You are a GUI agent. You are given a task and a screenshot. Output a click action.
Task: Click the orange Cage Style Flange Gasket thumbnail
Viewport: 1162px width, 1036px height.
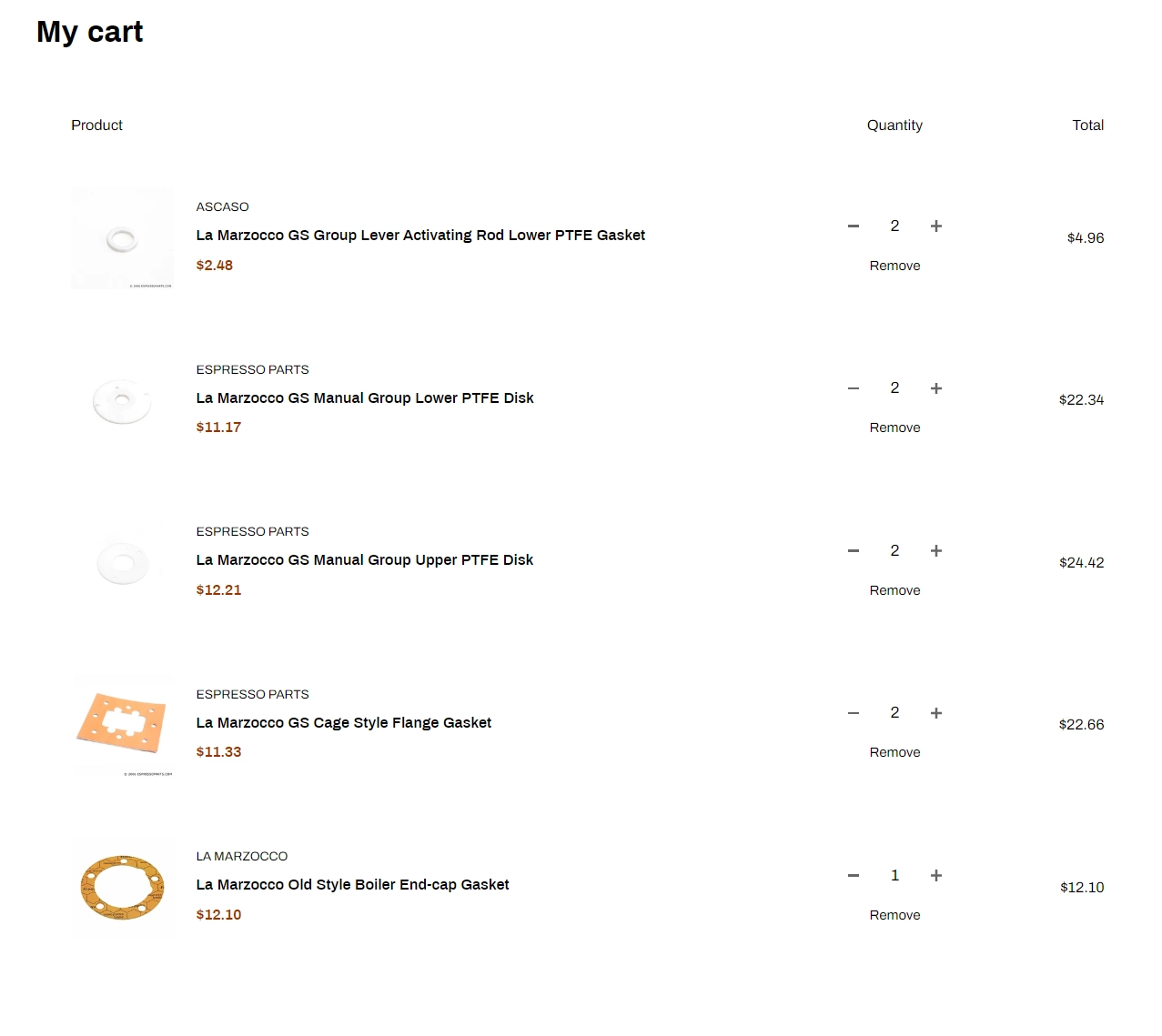click(x=122, y=725)
